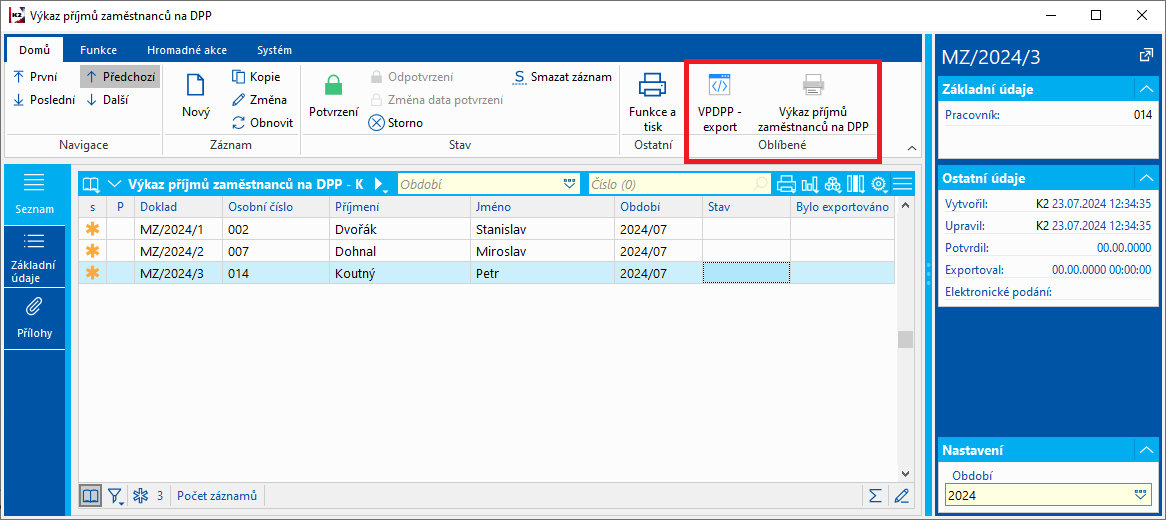Screen dimensions: 1166x520
Task: Collapse the Ostatní údaje panel section
Action: tap(1144, 179)
